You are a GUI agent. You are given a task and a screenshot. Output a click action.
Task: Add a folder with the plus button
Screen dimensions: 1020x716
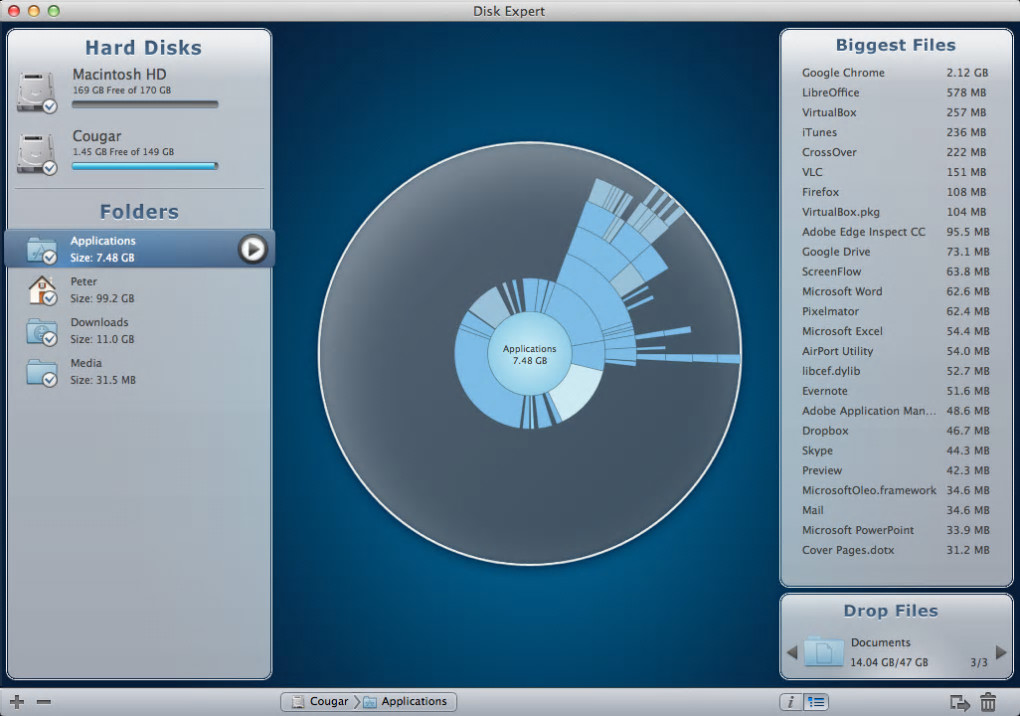click(18, 702)
